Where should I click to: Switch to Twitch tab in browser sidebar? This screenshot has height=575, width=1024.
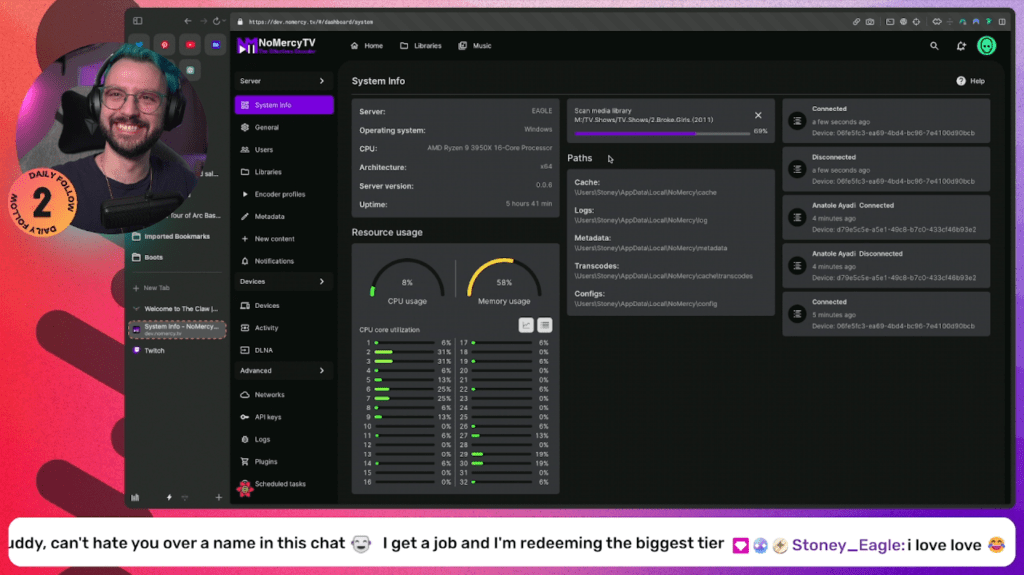coord(177,351)
